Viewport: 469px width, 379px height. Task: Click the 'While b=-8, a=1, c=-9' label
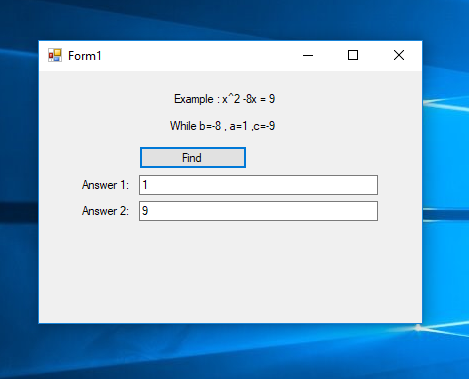(222, 126)
